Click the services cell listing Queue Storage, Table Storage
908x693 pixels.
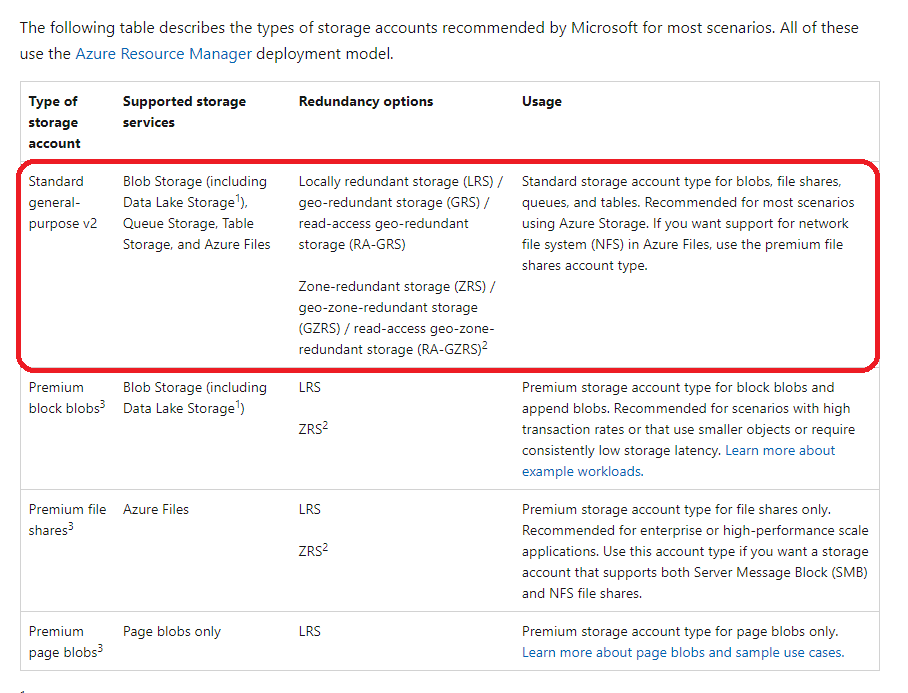click(196, 212)
